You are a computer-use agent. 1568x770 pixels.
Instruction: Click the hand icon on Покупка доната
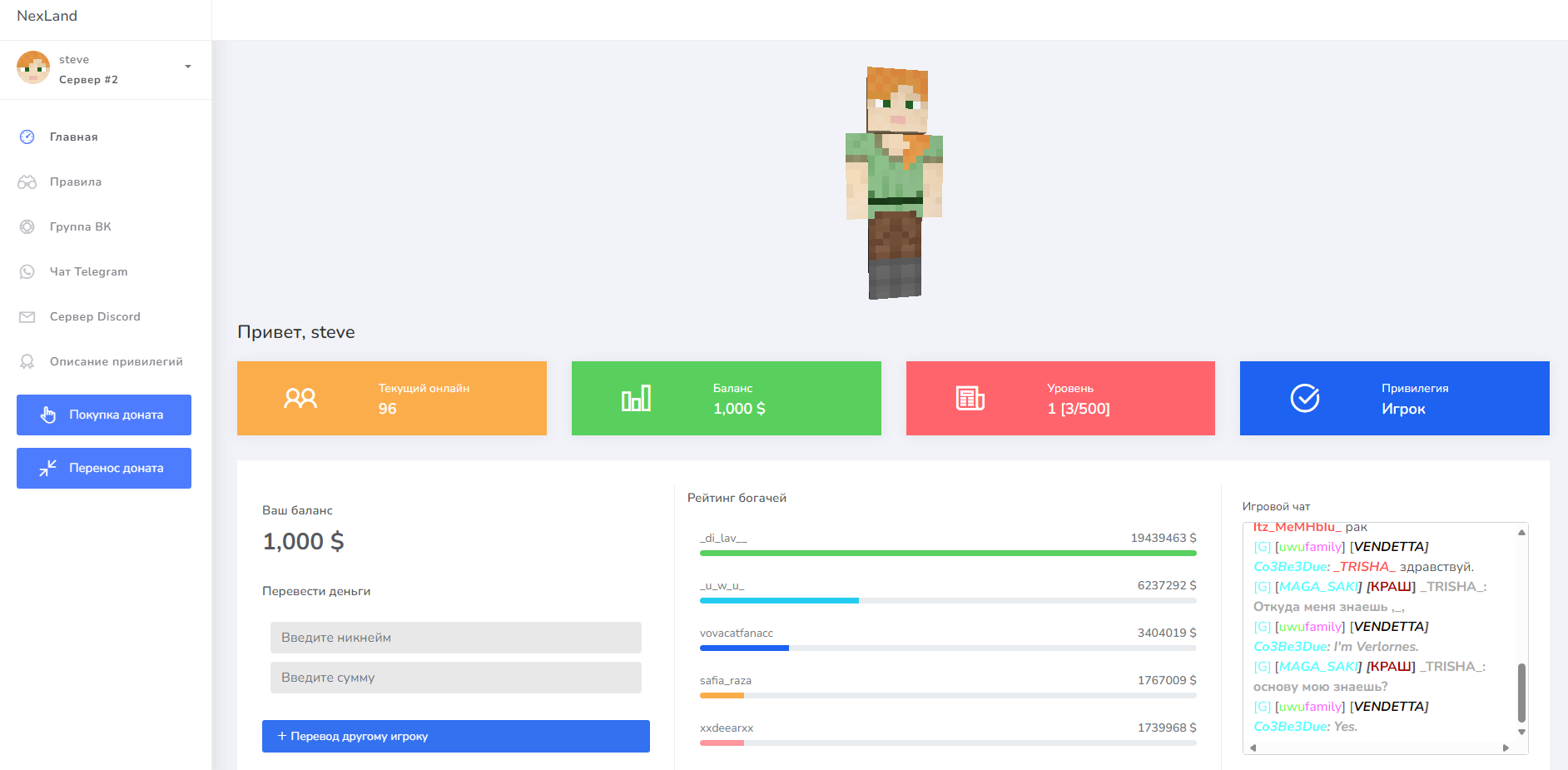pyautogui.click(x=48, y=415)
